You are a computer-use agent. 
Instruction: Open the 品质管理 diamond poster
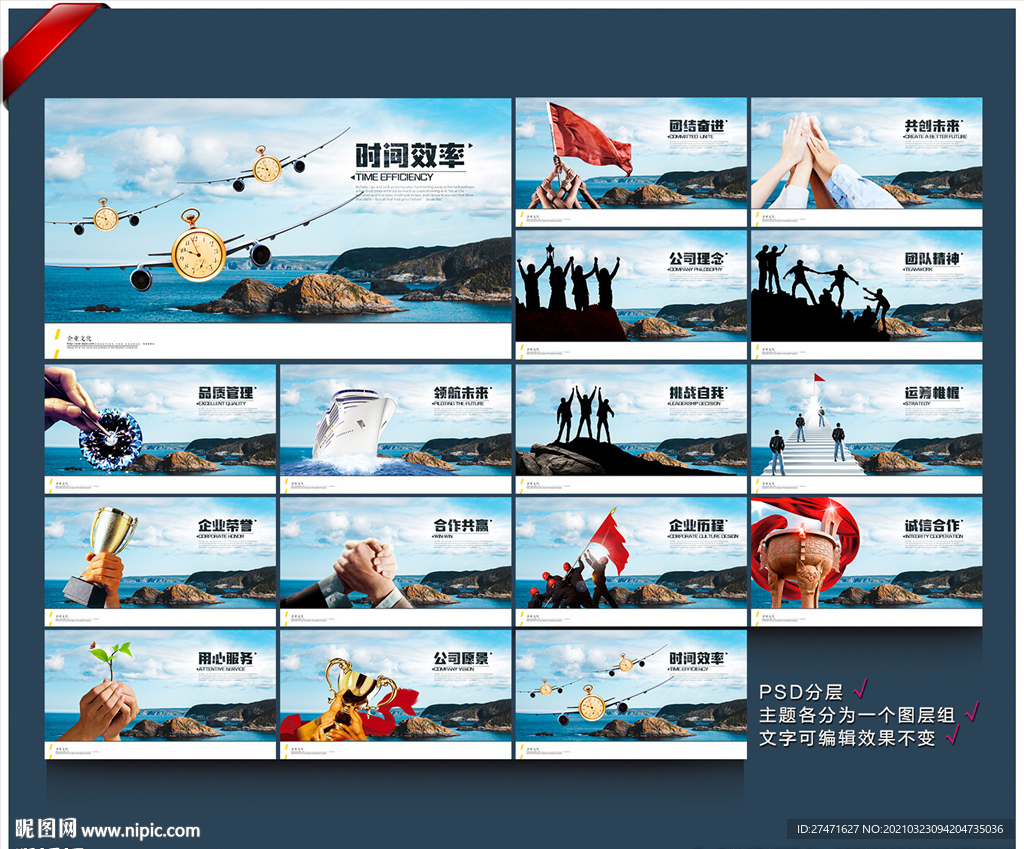(160, 428)
